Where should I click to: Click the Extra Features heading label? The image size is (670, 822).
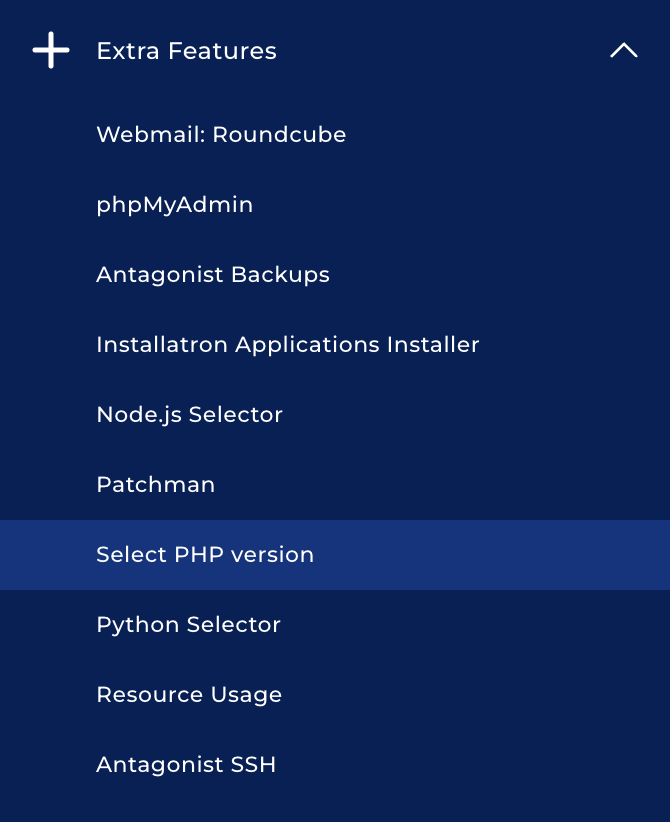coord(186,50)
